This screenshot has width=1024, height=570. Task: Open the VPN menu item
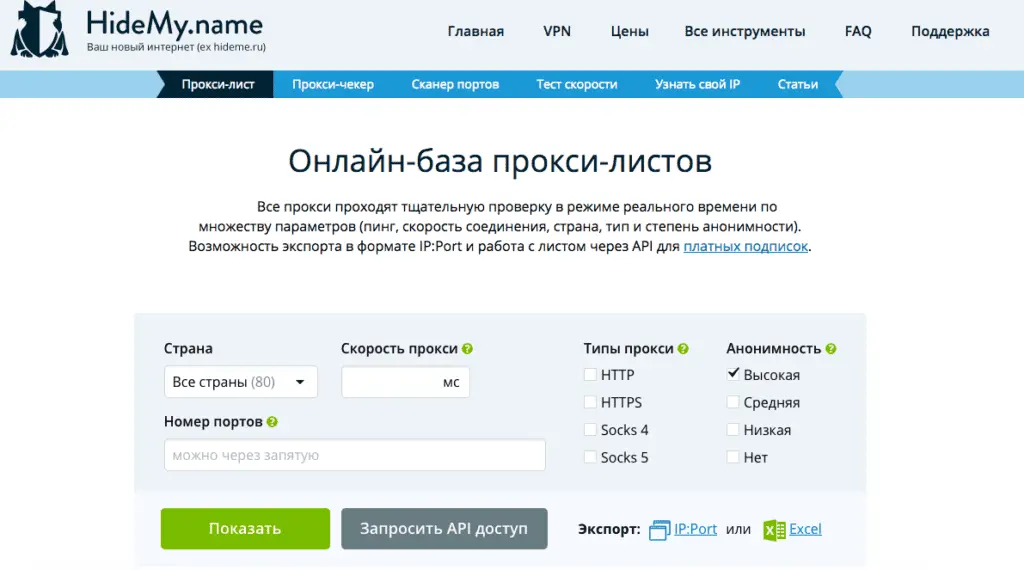pyautogui.click(x=557, y=31)
